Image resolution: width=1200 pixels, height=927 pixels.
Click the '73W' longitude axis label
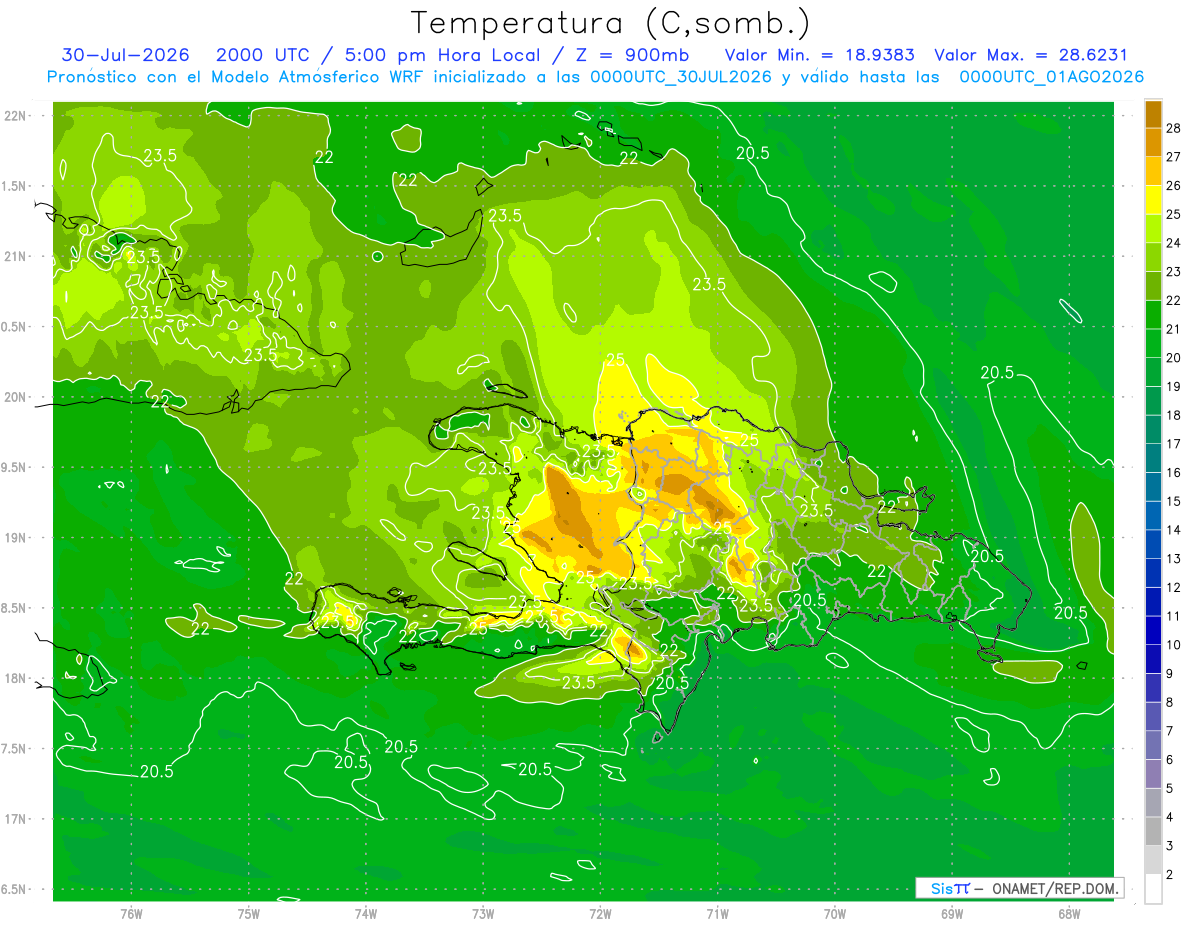pos(483,913)
